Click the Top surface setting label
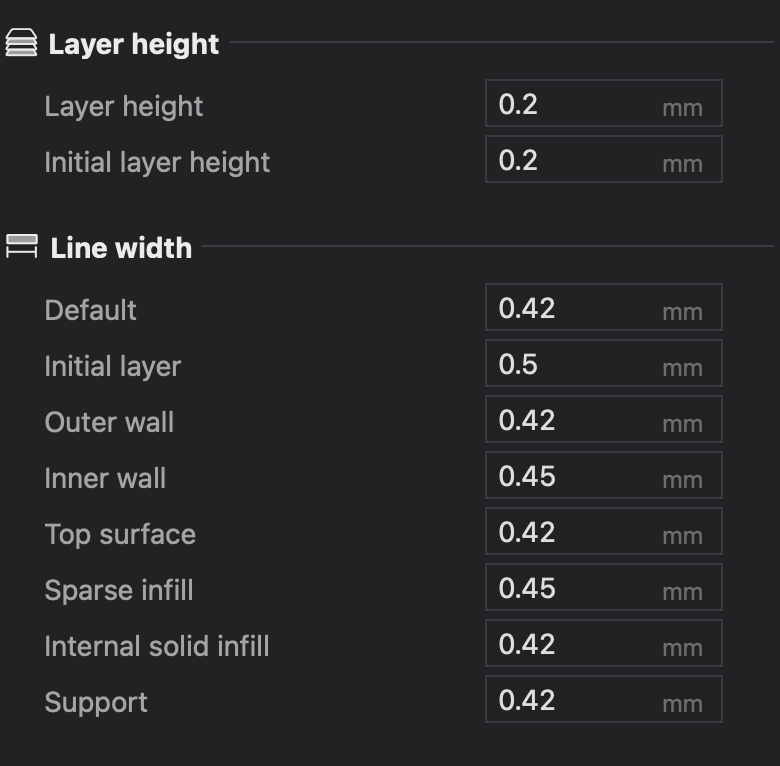780x766 pixels. click(120, 535)
